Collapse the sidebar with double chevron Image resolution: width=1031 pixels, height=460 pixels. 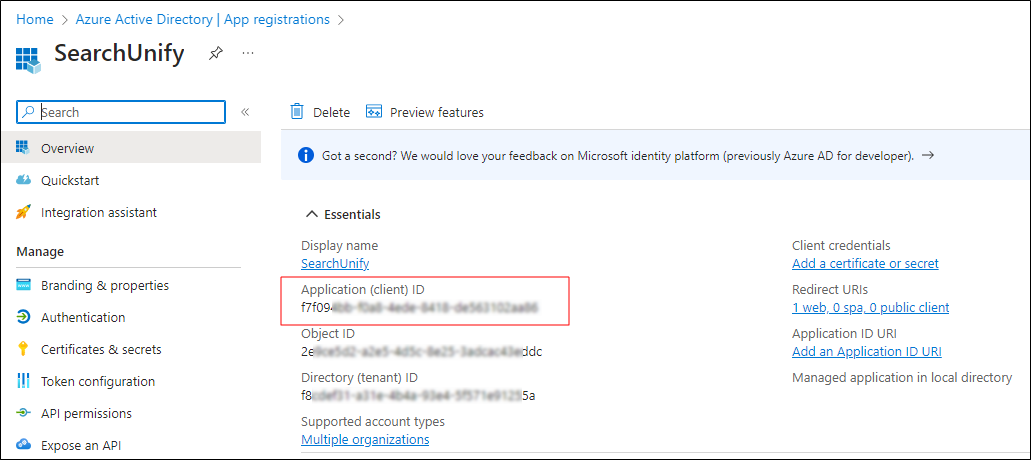coord(245,112)
